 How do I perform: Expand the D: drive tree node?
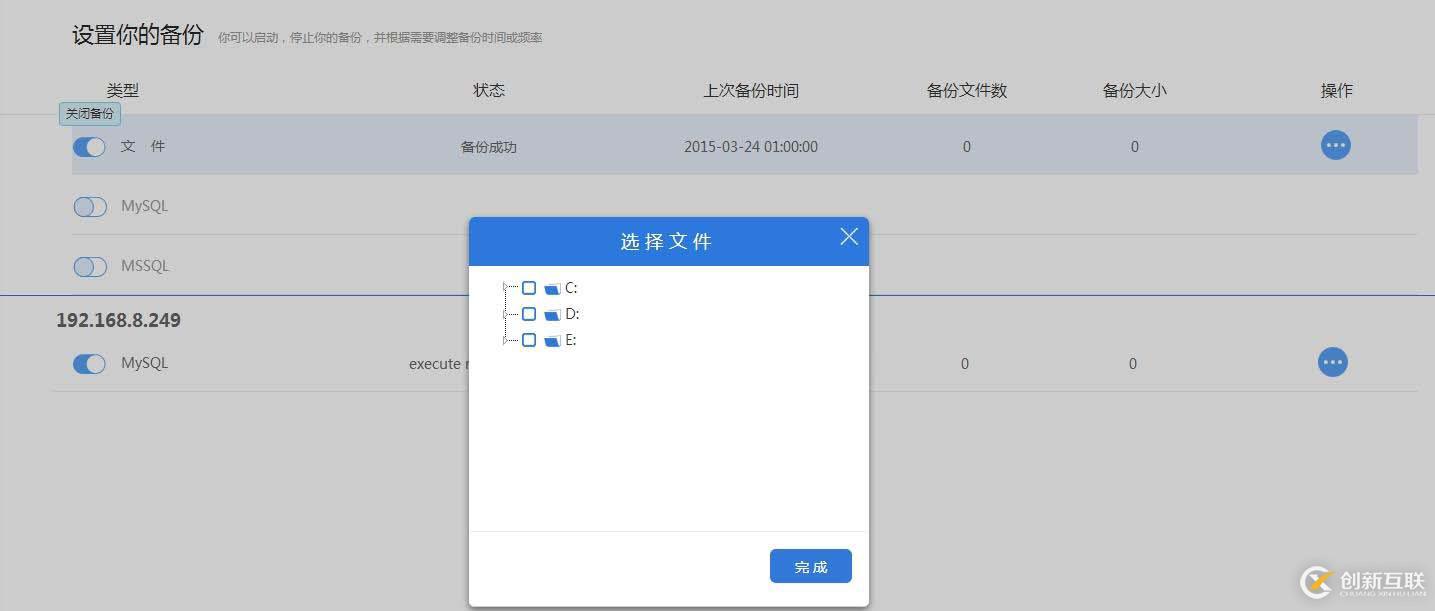click(507, 314)
